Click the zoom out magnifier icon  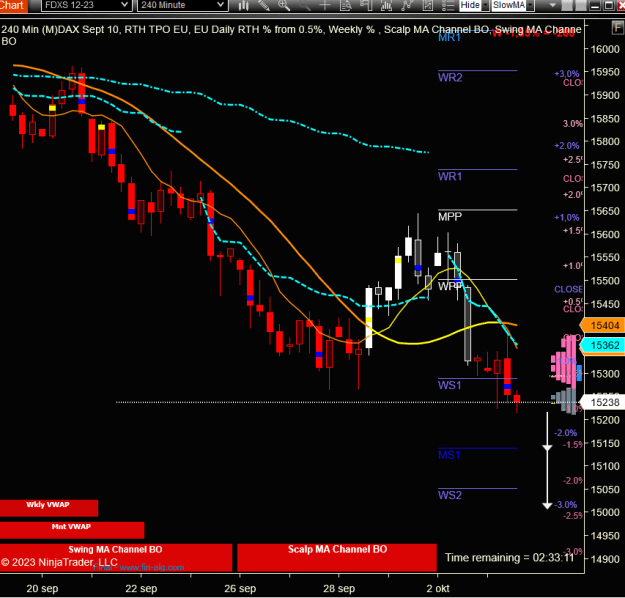305,5
